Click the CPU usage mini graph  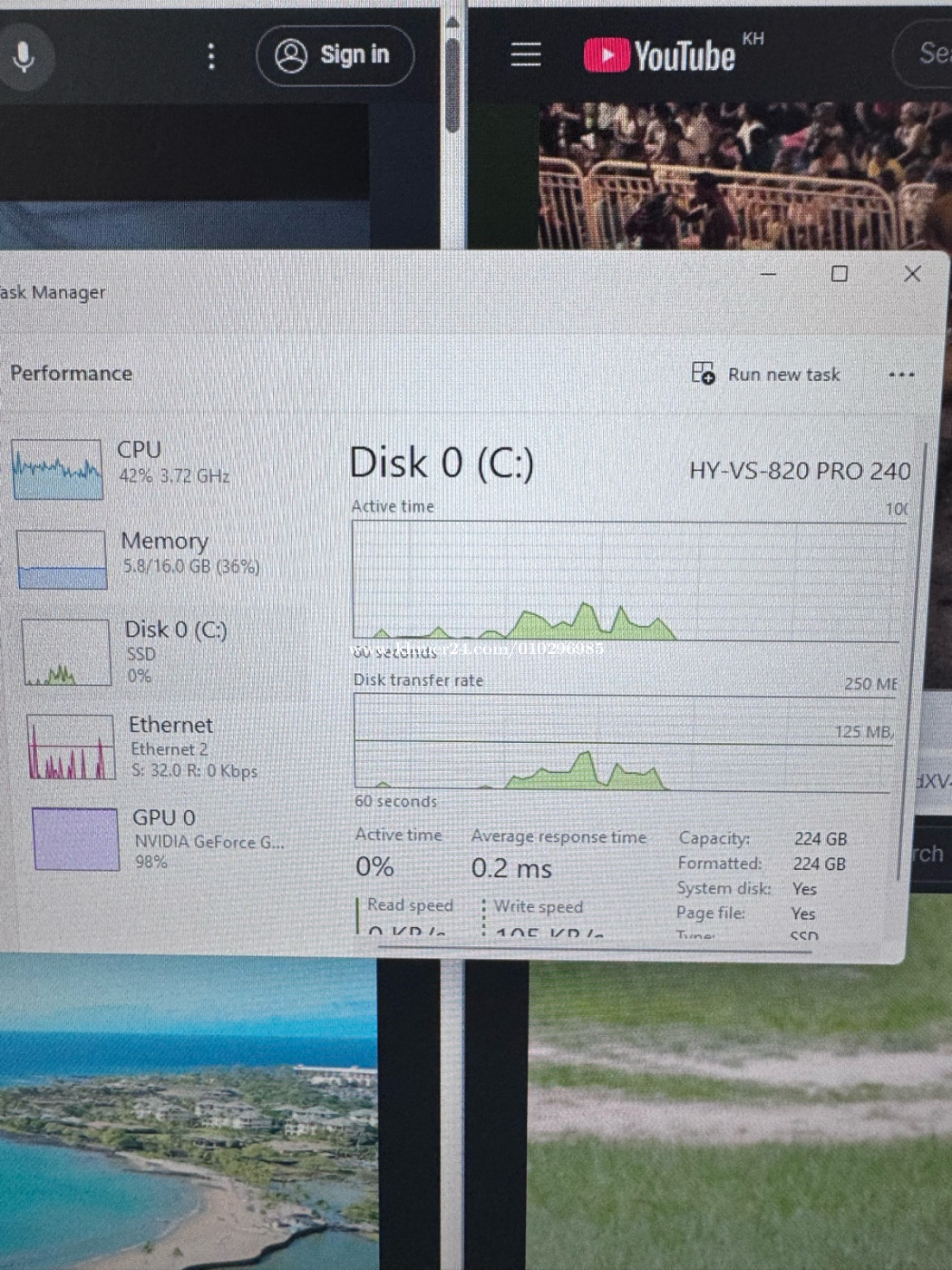pos(57,469)
